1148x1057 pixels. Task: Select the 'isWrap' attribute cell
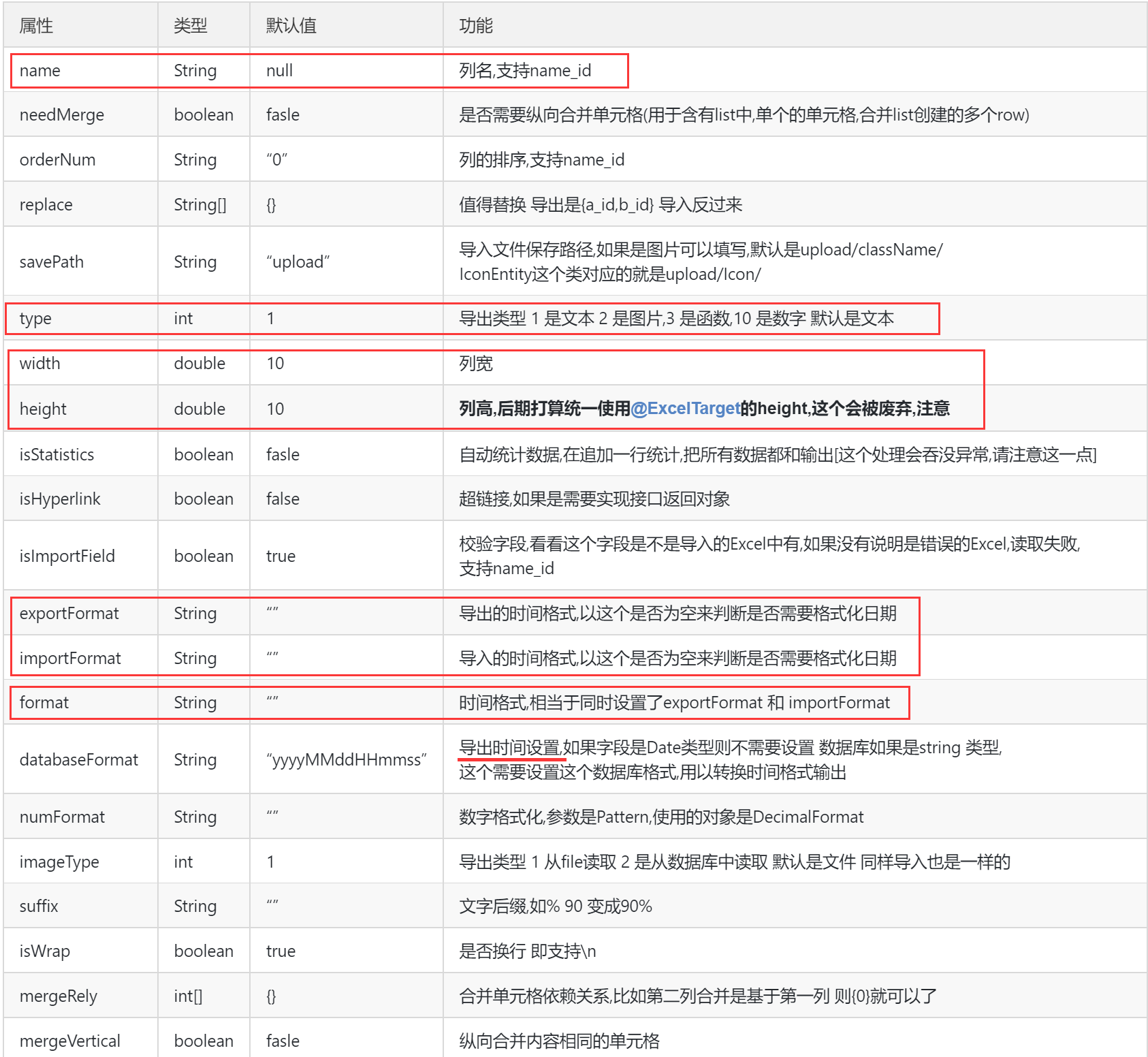(80, 951)
